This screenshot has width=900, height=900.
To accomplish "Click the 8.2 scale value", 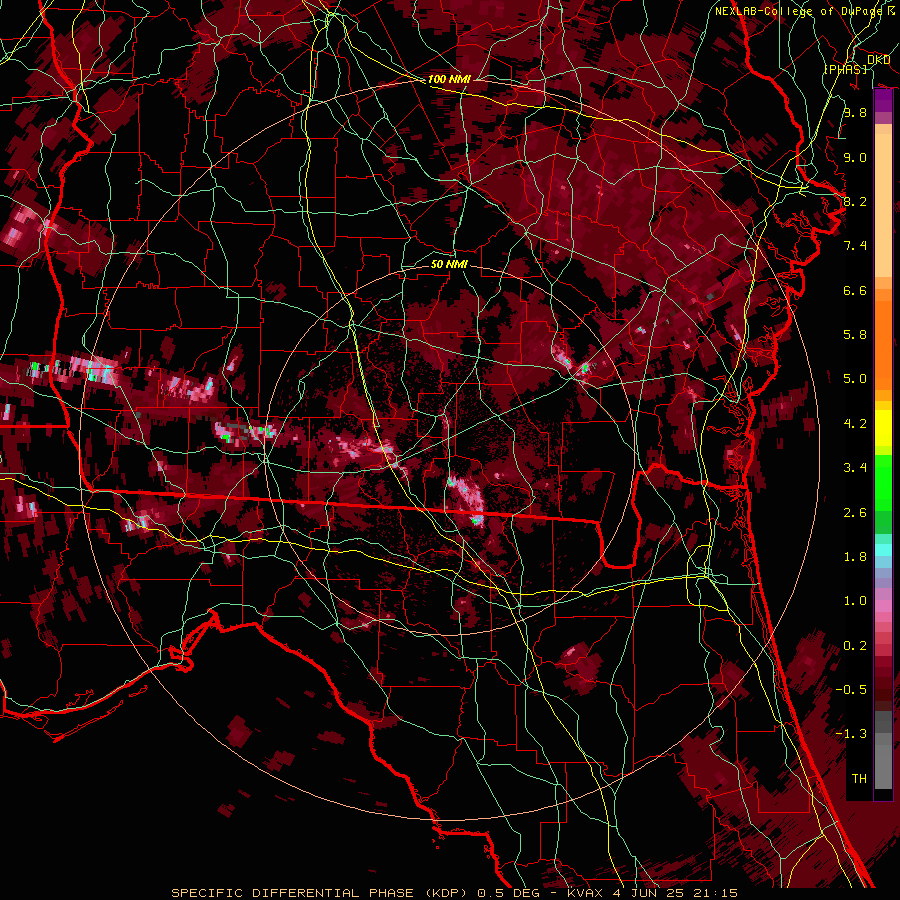I will (855, 201).
